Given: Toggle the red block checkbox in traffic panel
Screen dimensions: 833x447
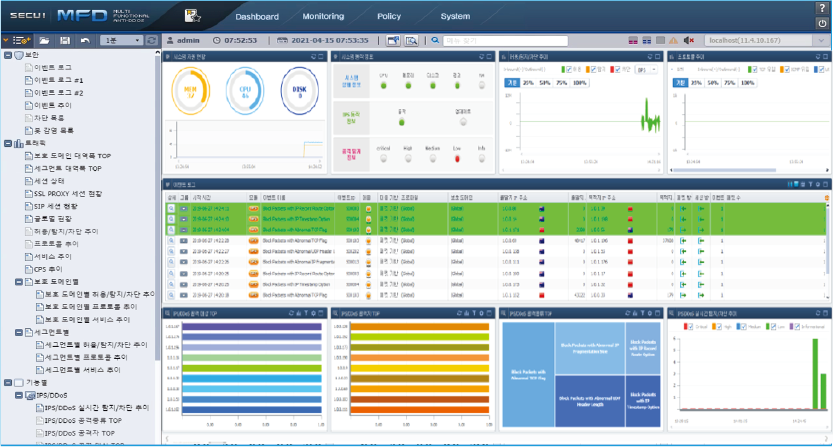Looking at the screenshot, I should coord(618,70).
